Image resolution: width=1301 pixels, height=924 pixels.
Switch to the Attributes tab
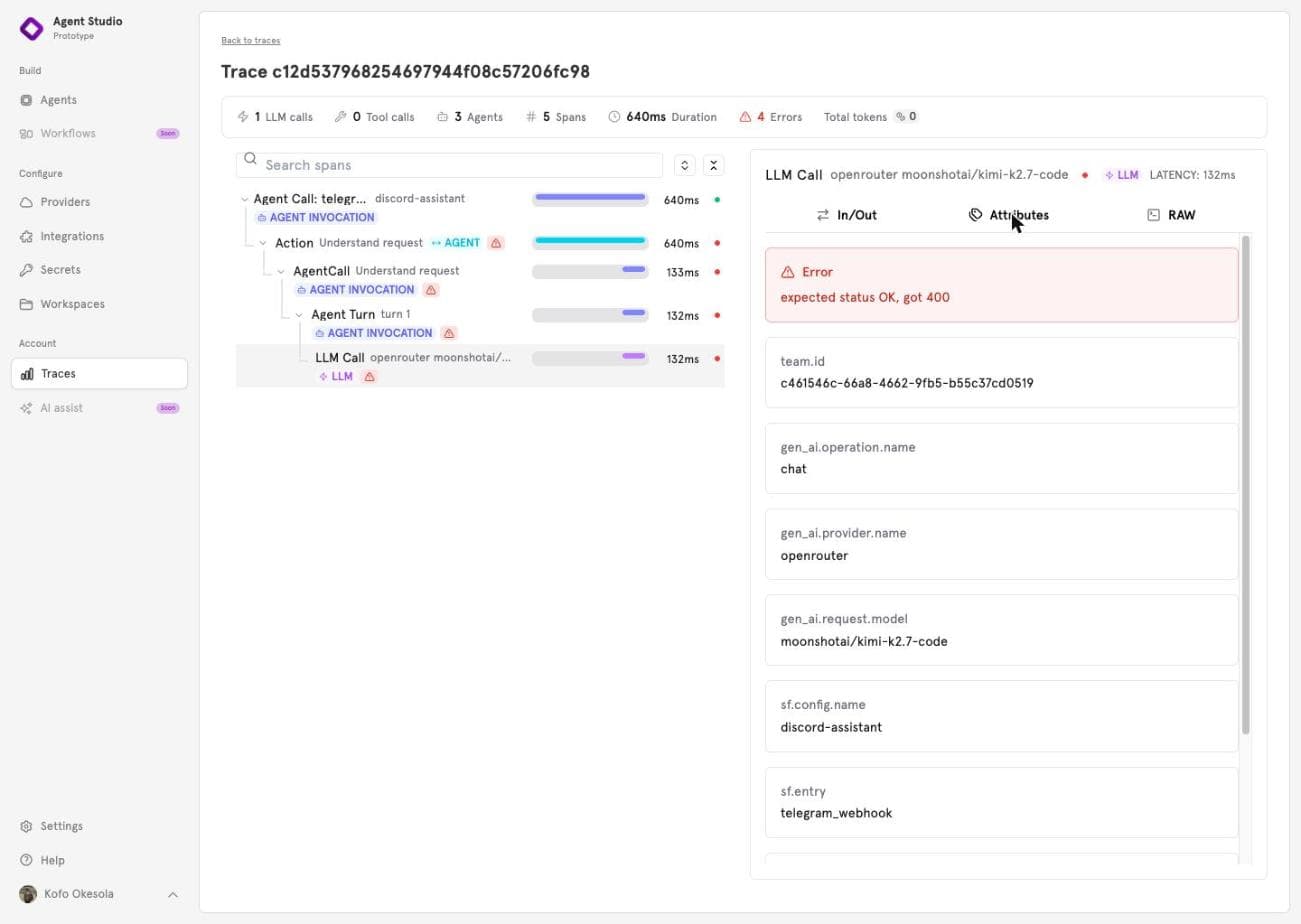1008,215
